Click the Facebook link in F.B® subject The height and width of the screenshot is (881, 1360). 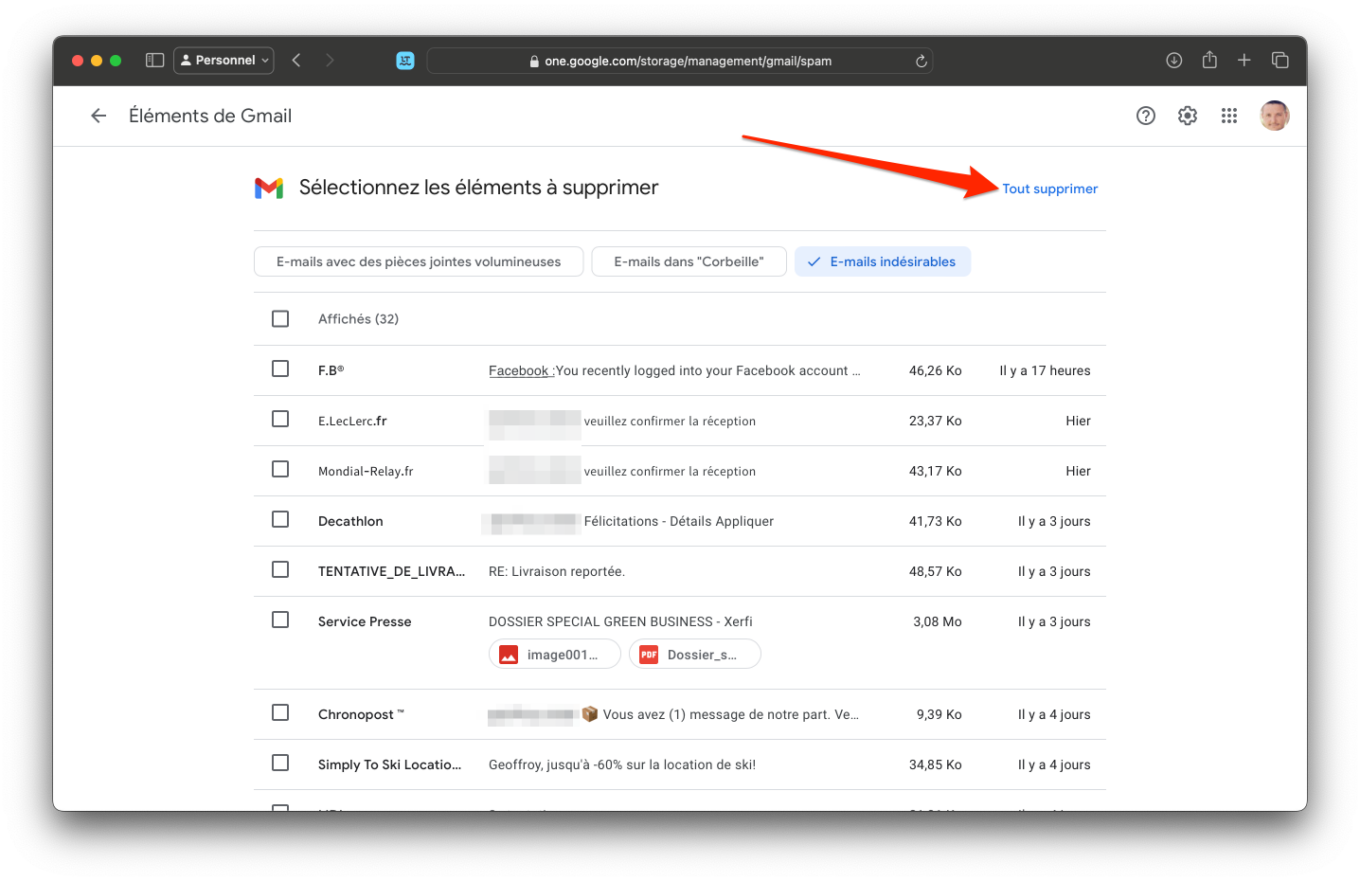521,371
